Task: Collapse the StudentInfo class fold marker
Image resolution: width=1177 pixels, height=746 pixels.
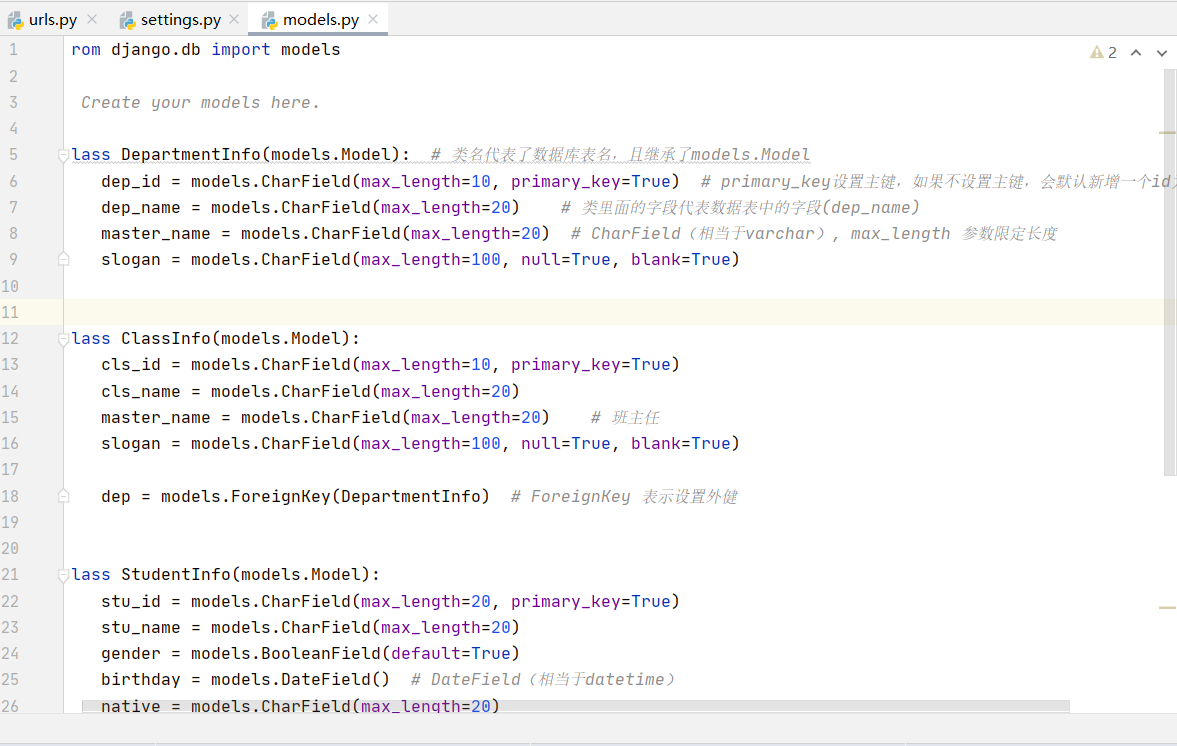Action: pos(63,575)
